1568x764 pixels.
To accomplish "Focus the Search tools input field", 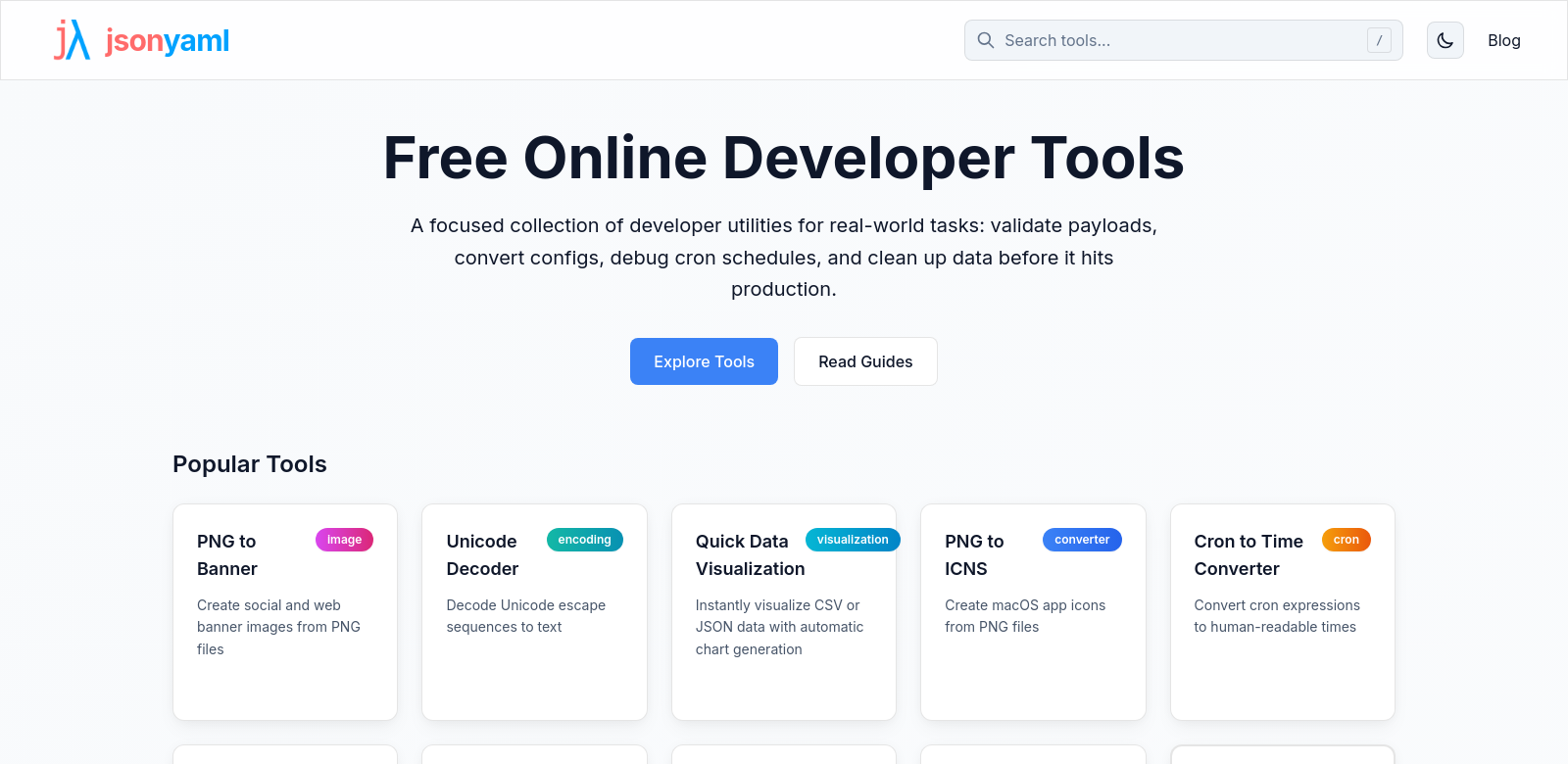I will click(x=1183, y=40).
